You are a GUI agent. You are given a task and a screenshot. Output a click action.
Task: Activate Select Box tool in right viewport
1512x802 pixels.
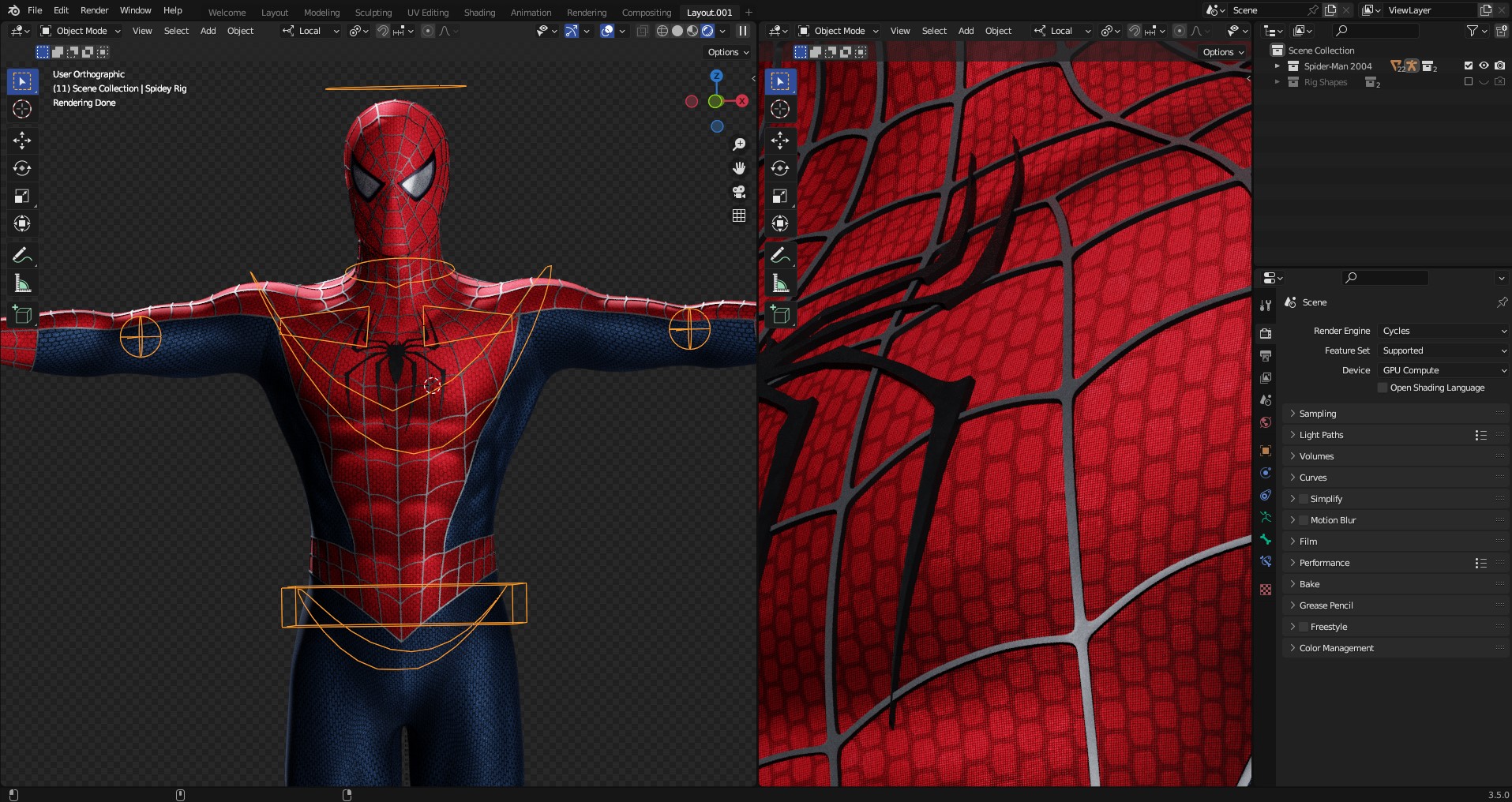pyautogui.click(x=780, y=81)
